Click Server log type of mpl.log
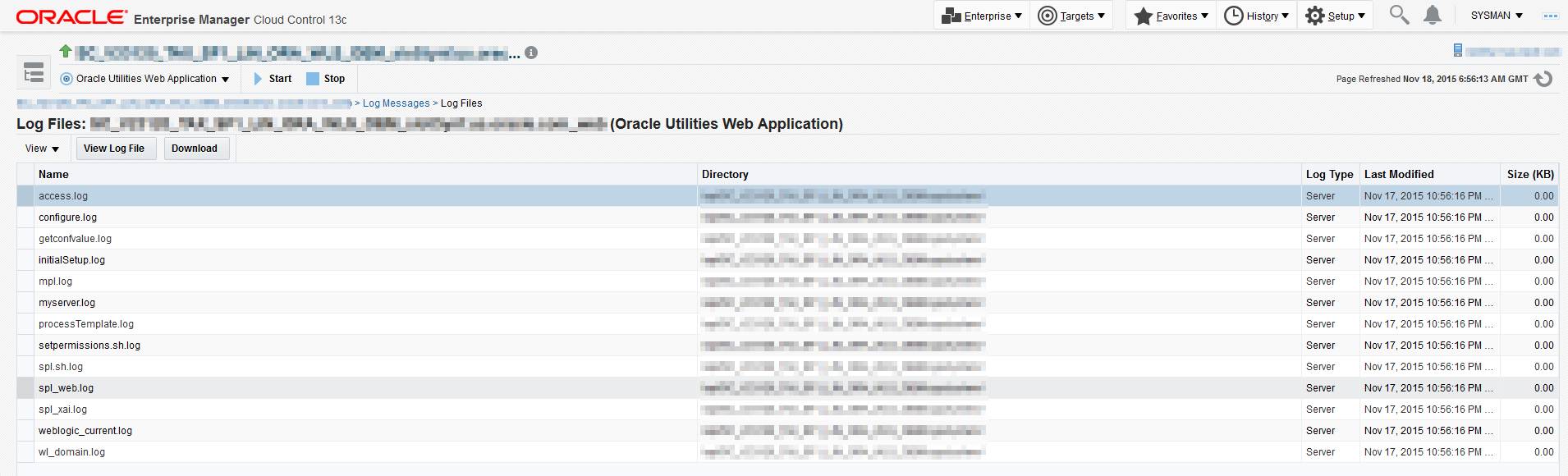This screenshot has height=476, width=1568. 1320,281
